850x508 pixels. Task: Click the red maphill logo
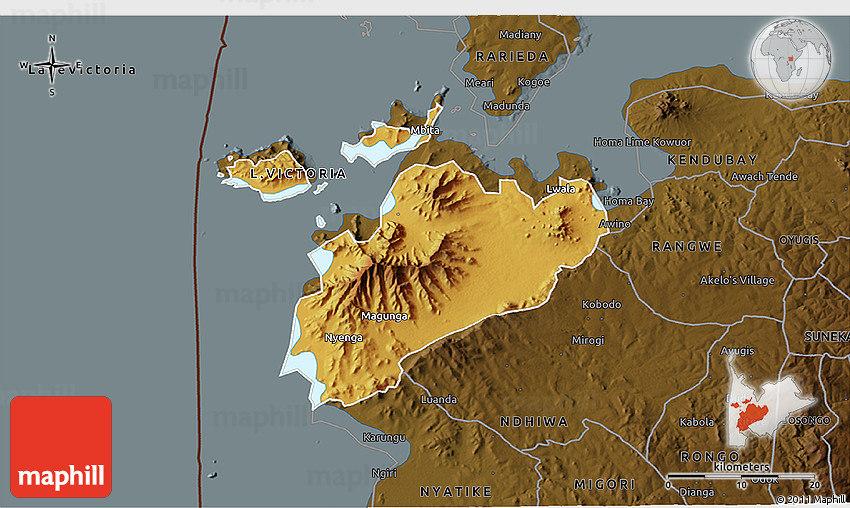[x=61, y=447]
